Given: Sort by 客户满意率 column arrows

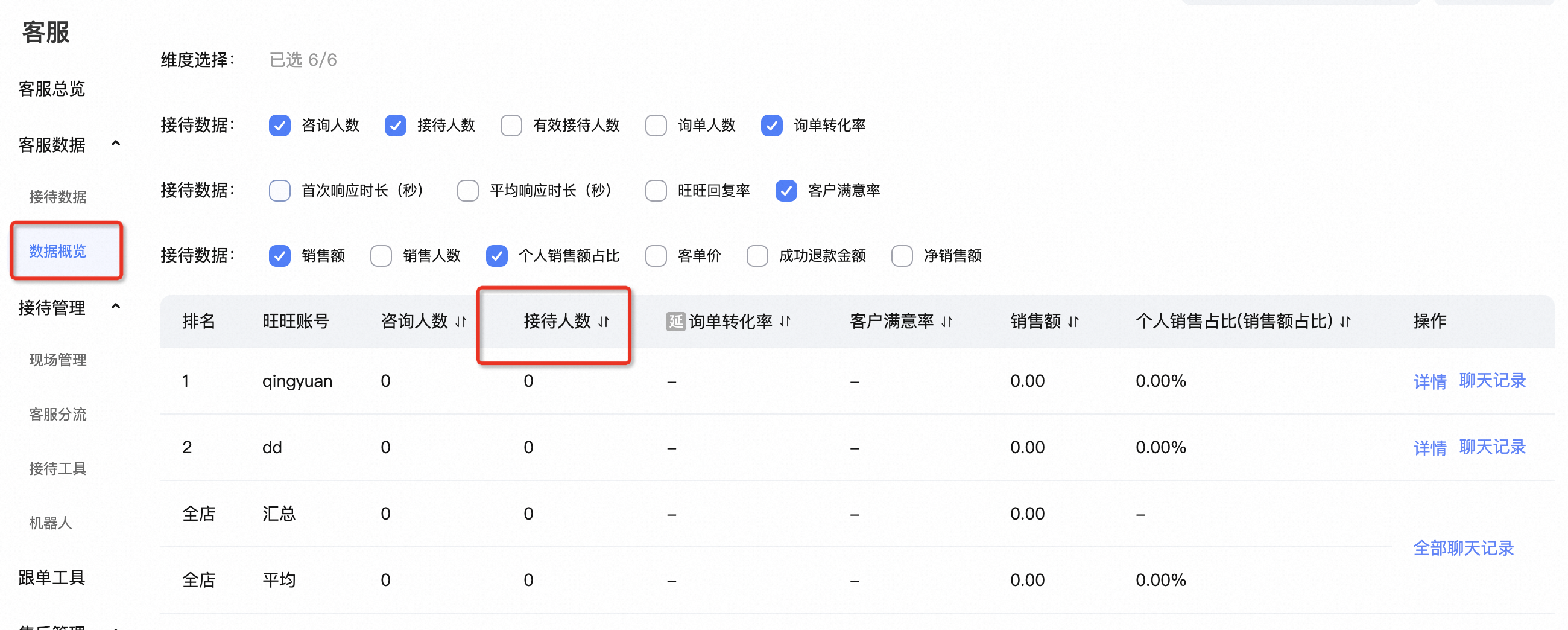Looking at the screenshot, I should click(946, 321).
